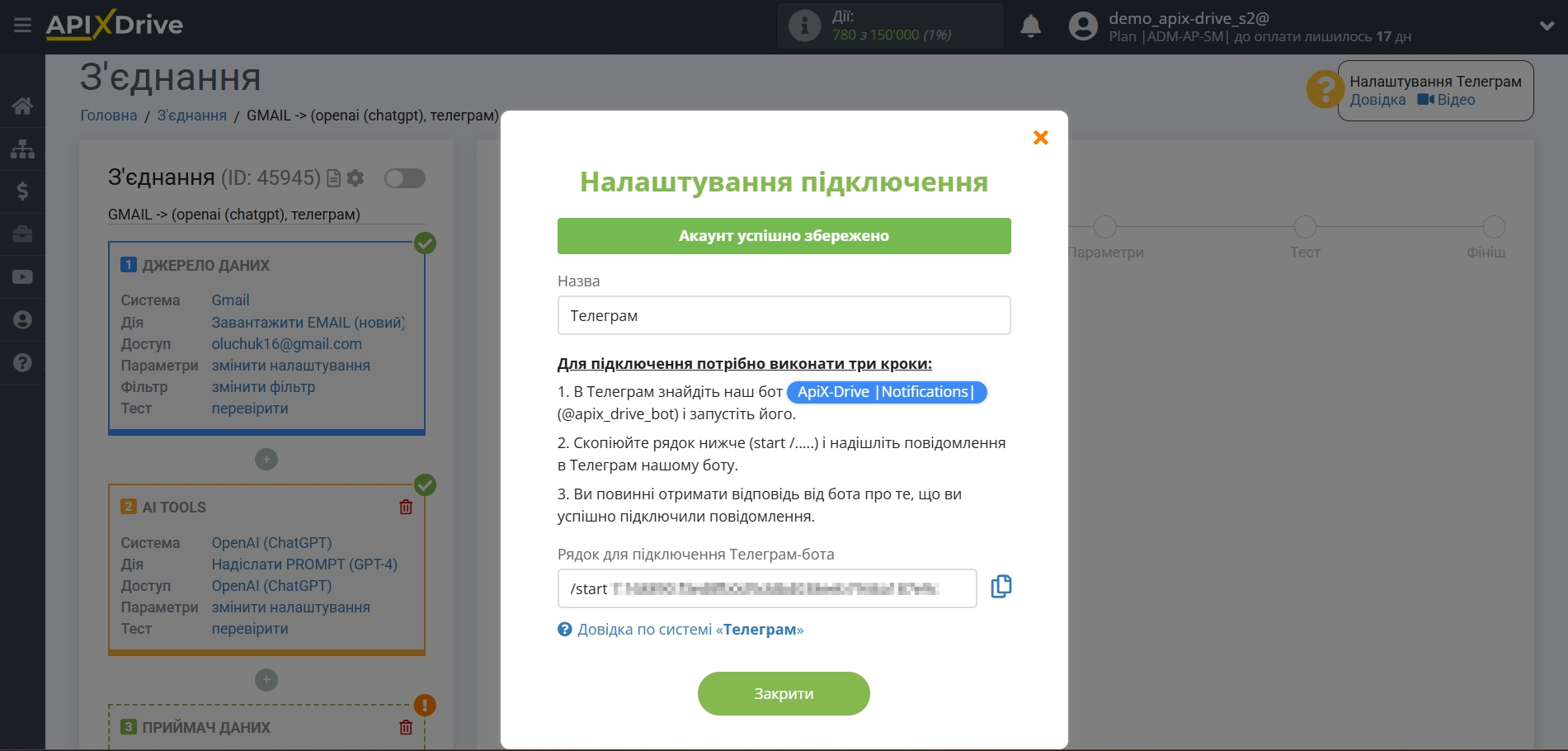Click the connection document copy icon

(334, 178)
